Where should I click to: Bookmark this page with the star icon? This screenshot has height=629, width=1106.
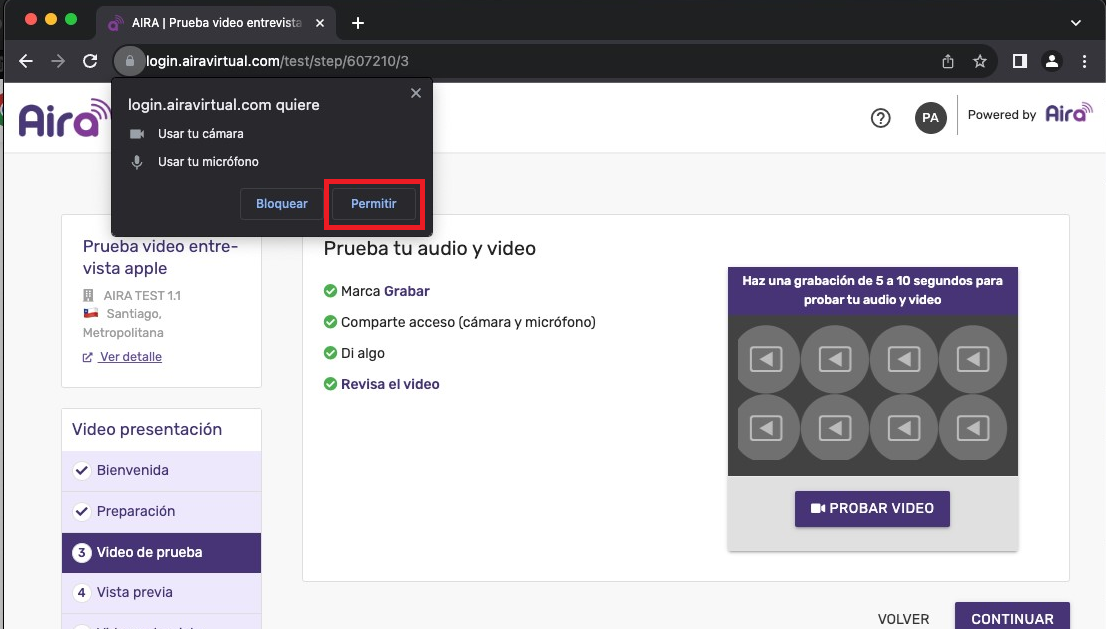pos(980,61)
